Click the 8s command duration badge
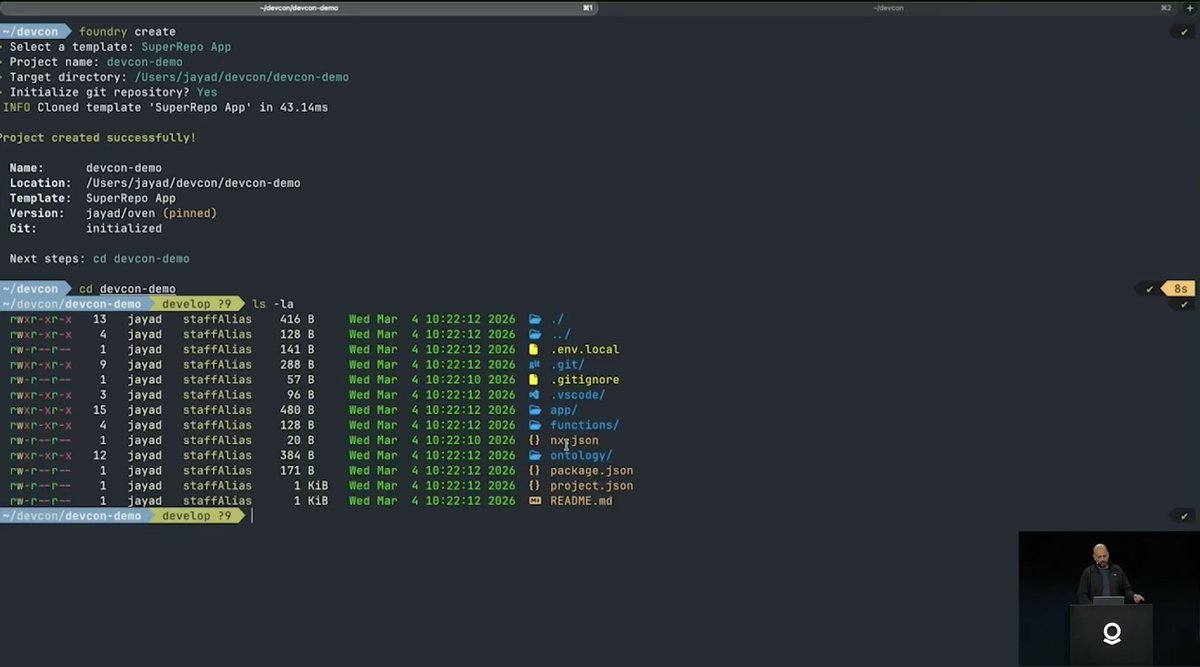 (x=1181, y=289)
